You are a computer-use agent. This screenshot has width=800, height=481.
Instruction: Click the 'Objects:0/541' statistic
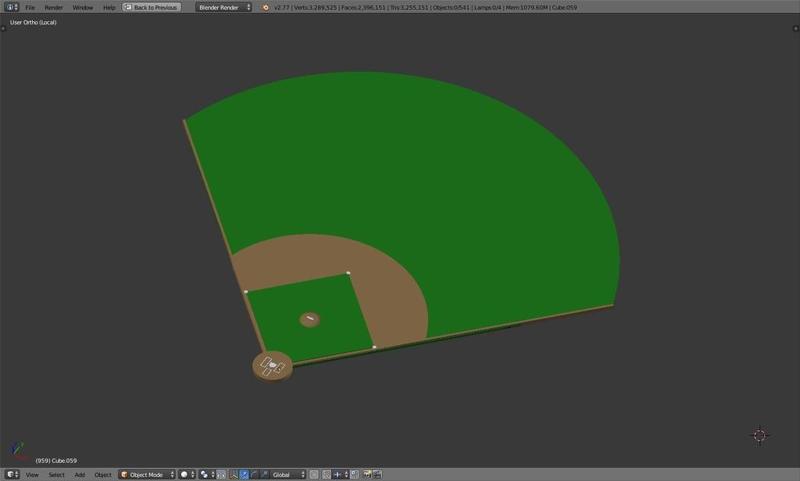[451, 8]
